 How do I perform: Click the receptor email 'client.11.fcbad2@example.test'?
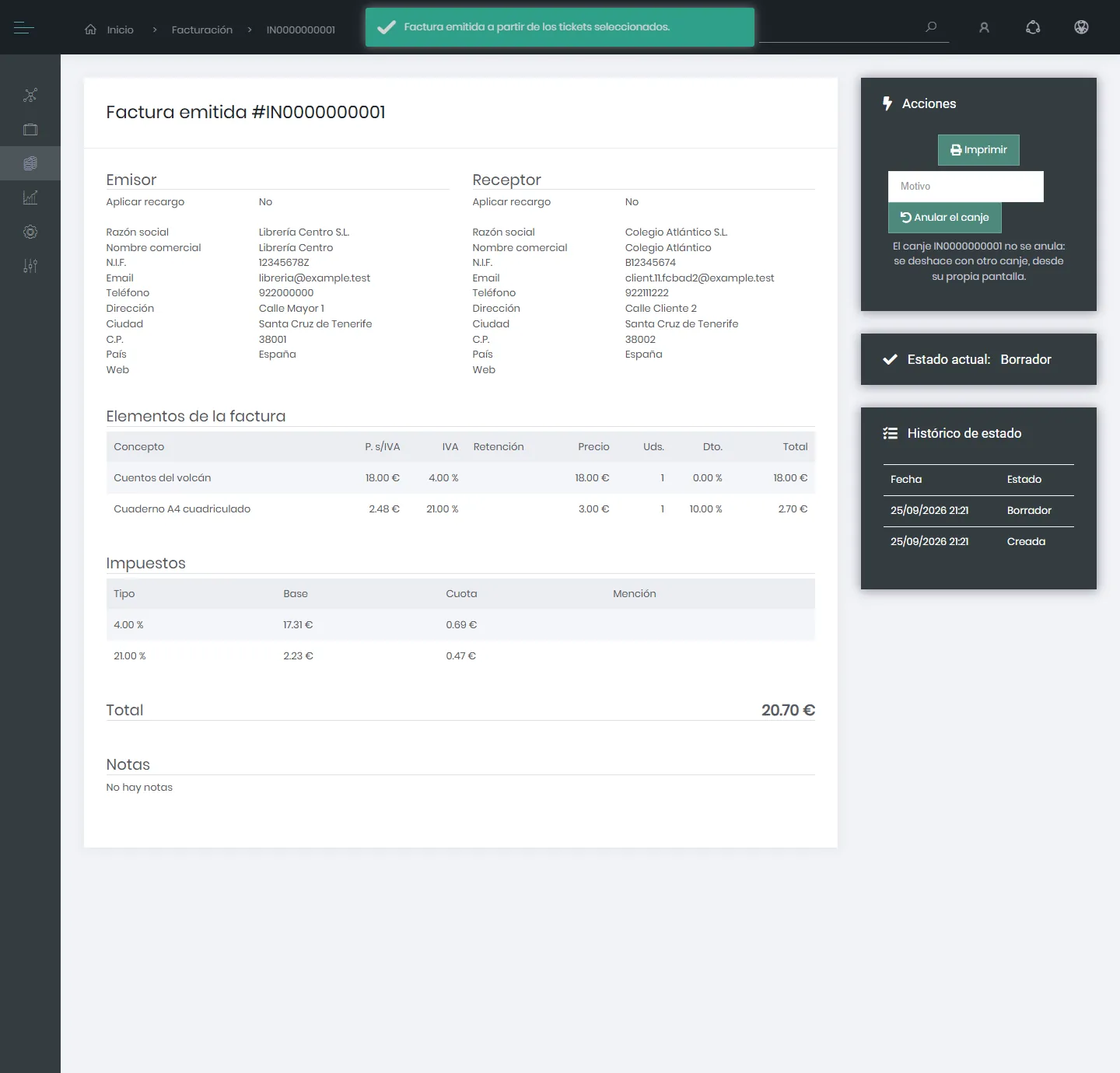(700, 278)
